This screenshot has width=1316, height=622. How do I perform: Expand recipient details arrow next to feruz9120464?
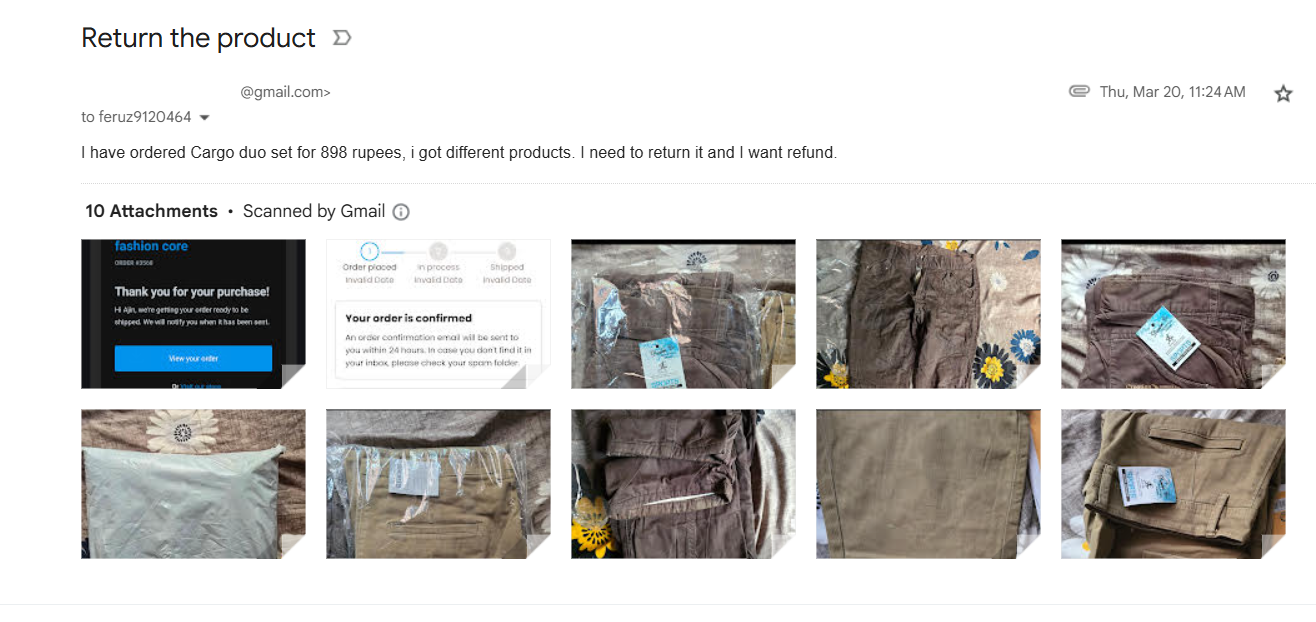pos(205,118)
